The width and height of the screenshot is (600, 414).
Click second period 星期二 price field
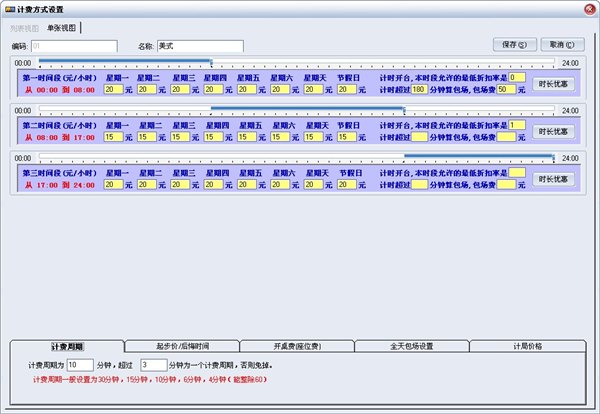147,137
